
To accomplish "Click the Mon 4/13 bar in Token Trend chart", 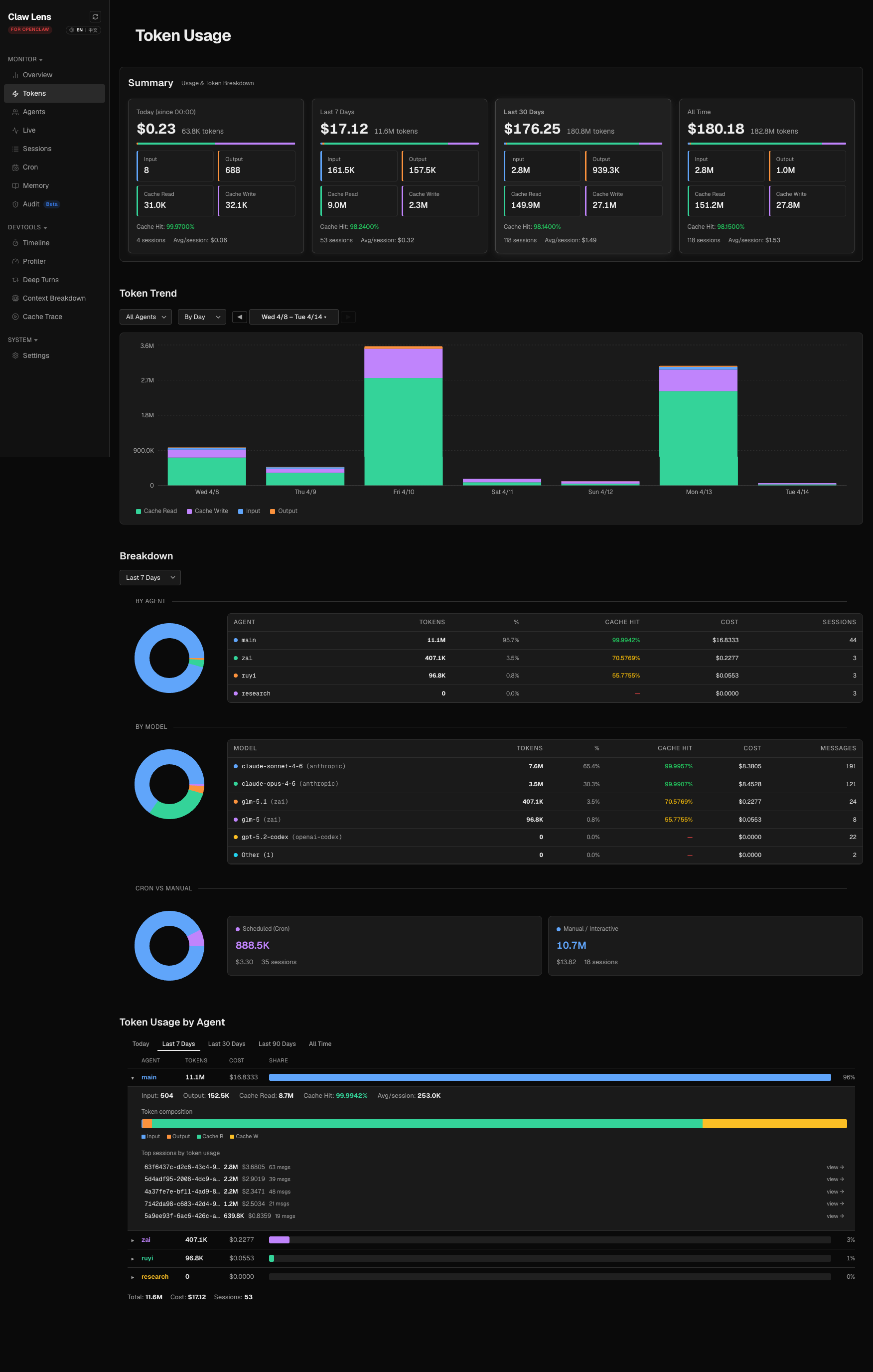I will [698, 426].
